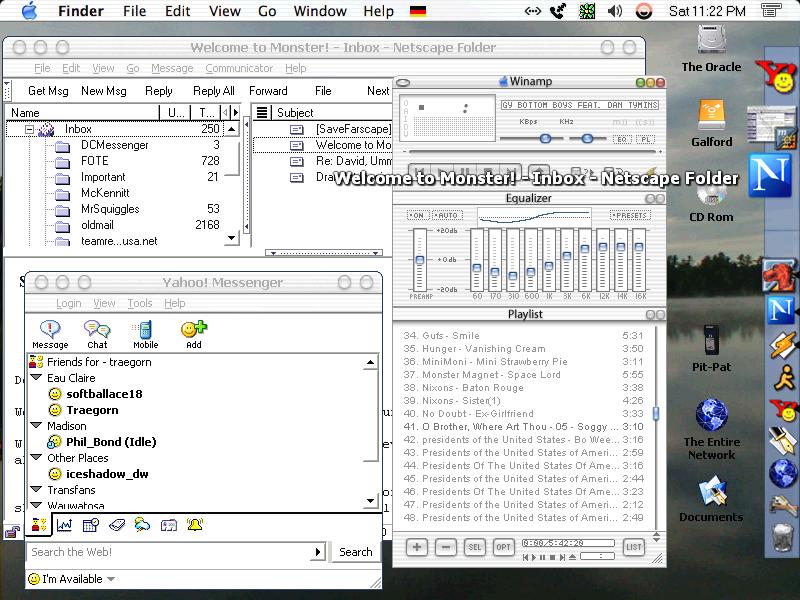Click the playlist LIST button
The width and height of the screenshot is (800, 600).
[x=633, y=547]
